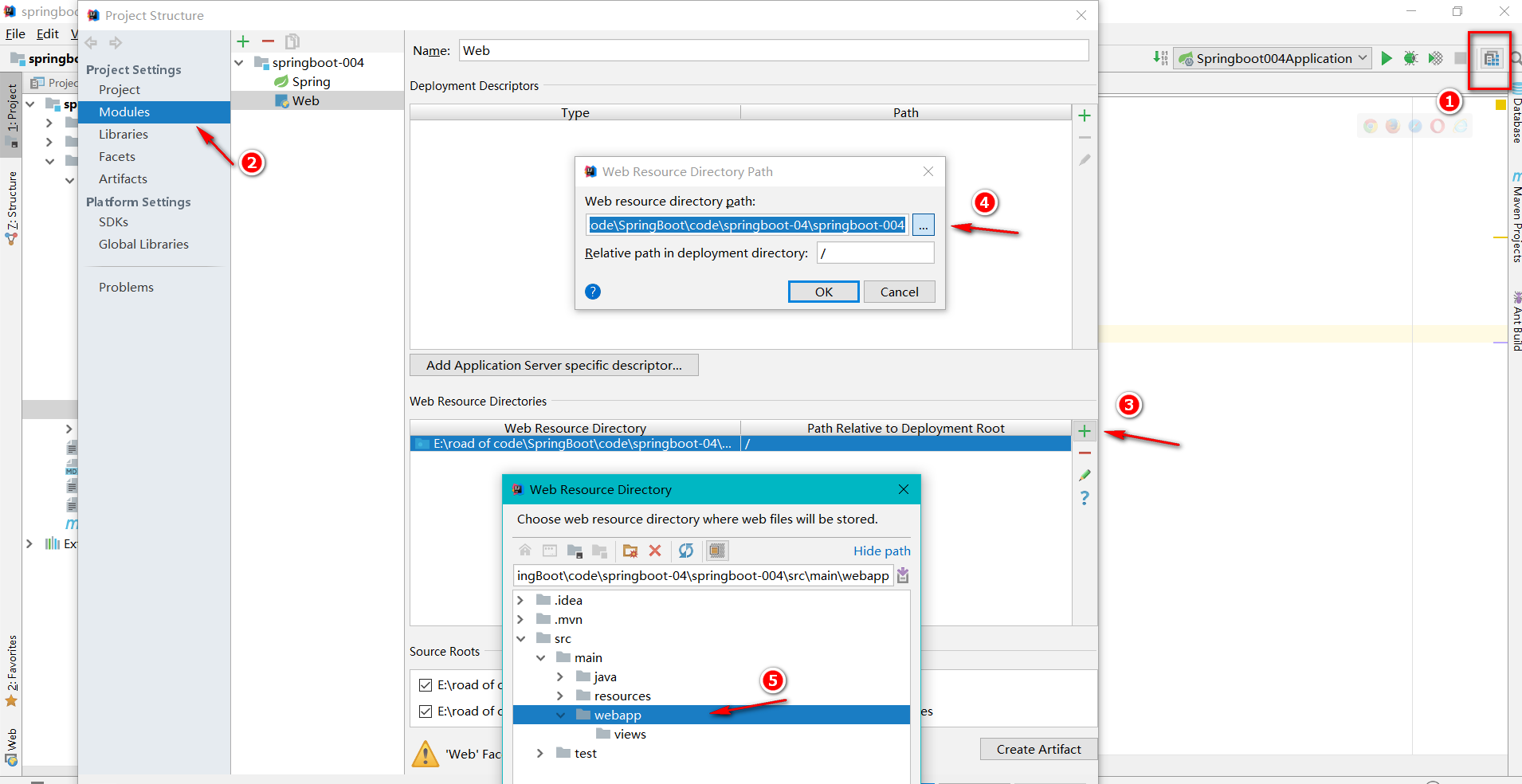This screenshot has width=1522, height=784.
Task: Delete selected folder in file chooser
Action: [655, 551]
